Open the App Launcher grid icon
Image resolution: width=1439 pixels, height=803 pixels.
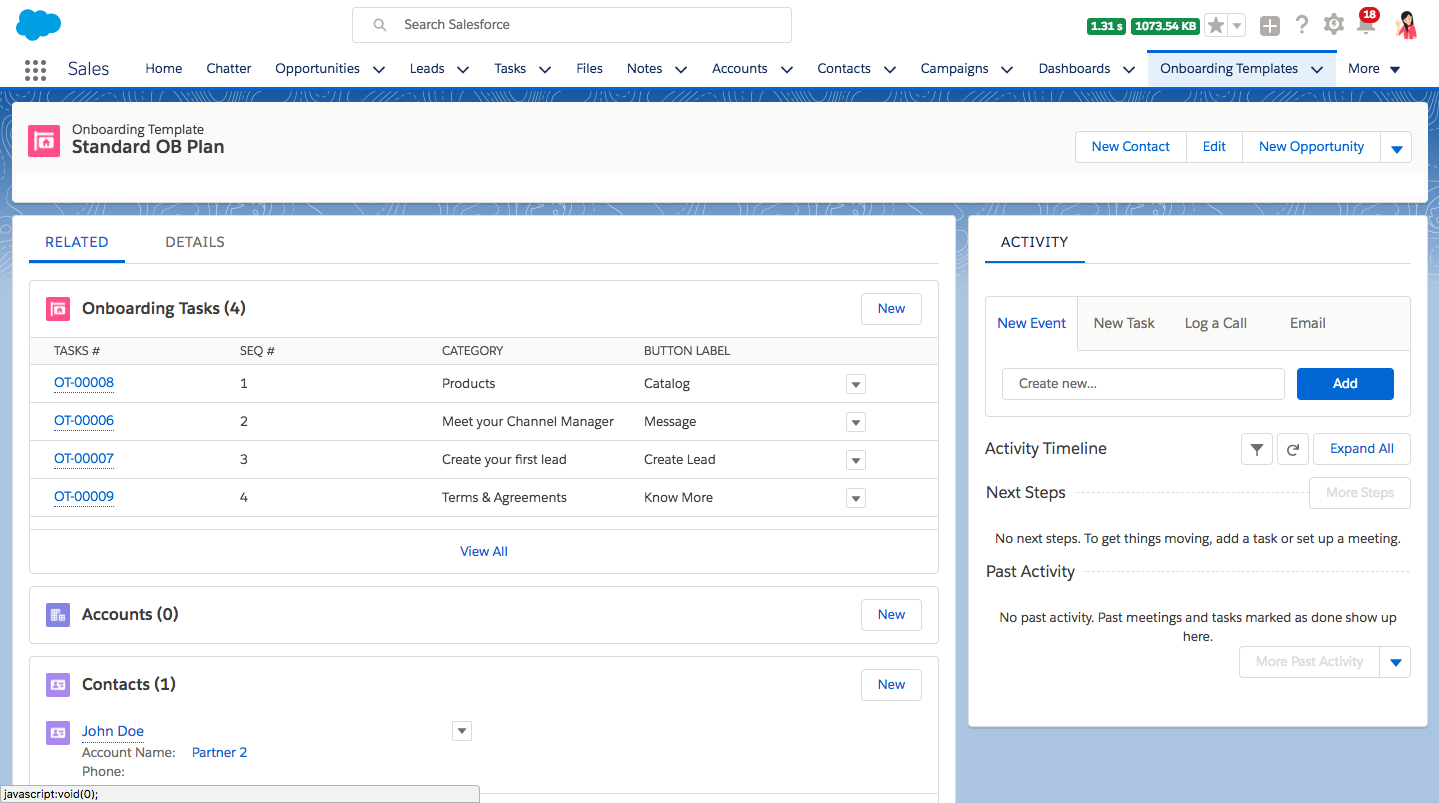pos(36,69)
